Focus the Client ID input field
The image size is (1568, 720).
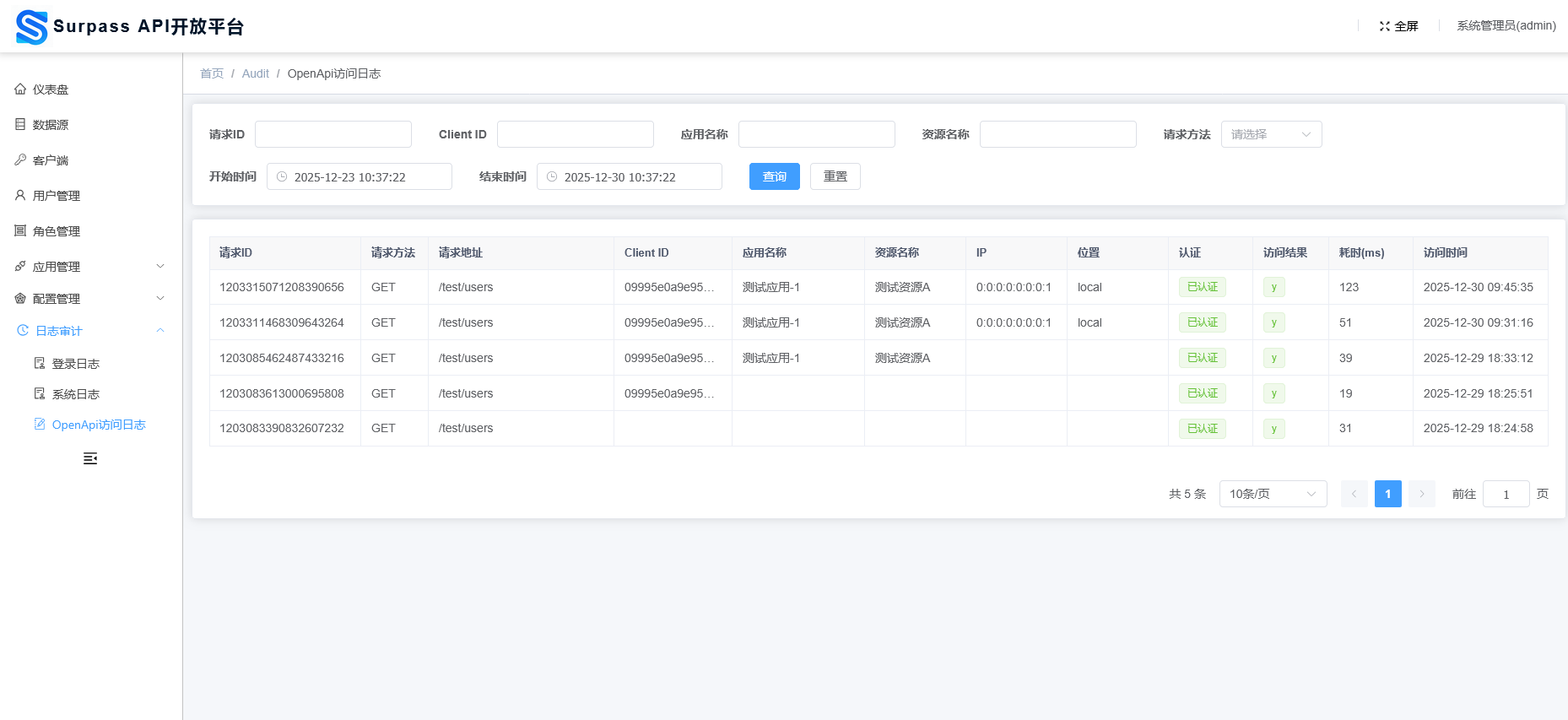[x=576, y=134]
